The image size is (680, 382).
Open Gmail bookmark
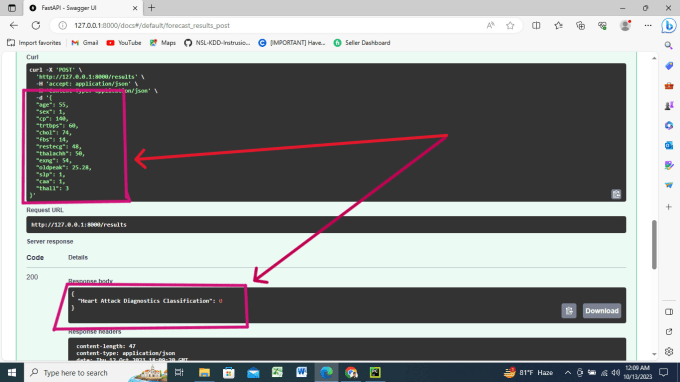(85, 42)
